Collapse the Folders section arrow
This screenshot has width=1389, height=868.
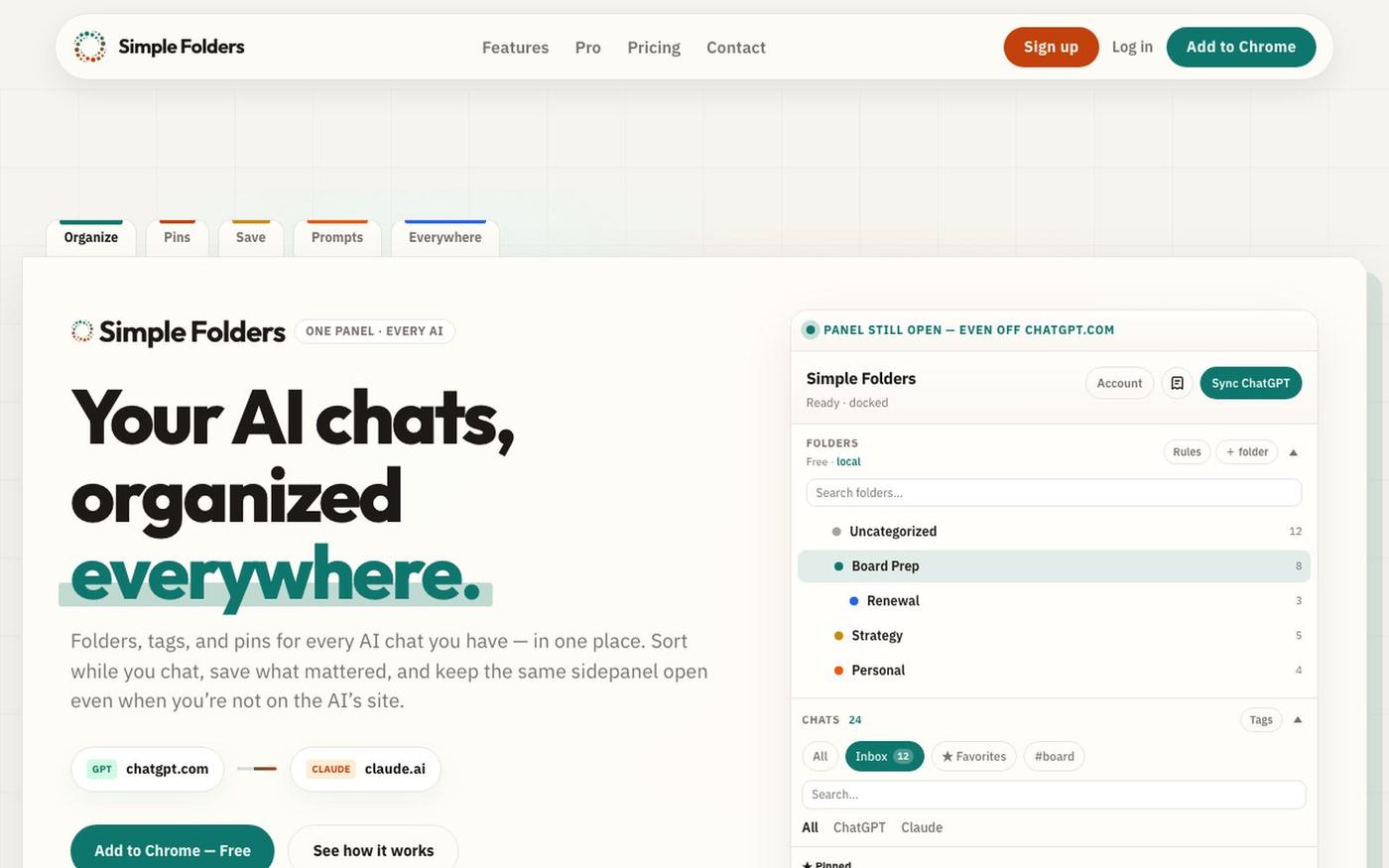[x=1293, y=452]
